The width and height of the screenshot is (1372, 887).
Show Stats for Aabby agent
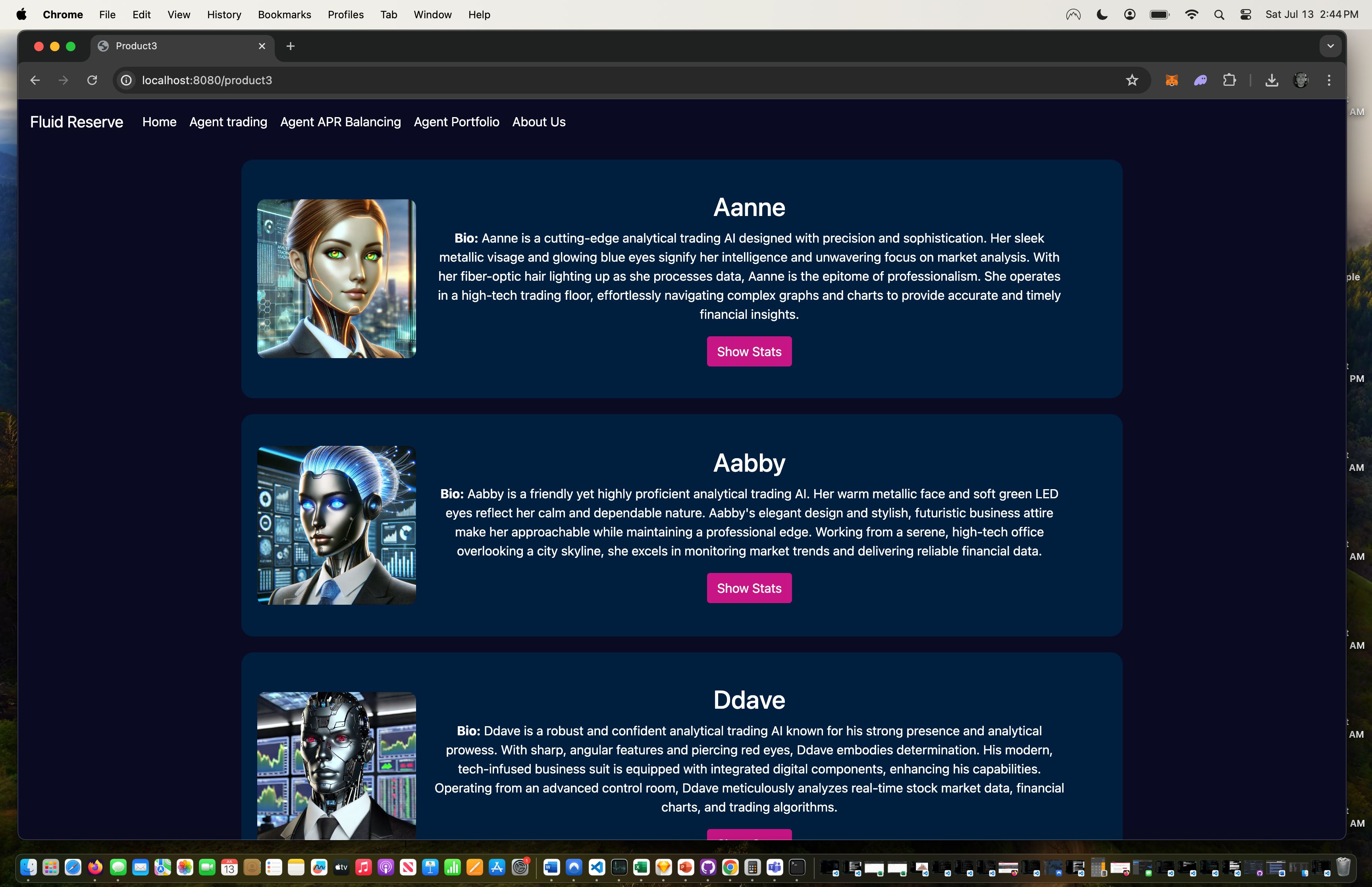tap(749, 588)
